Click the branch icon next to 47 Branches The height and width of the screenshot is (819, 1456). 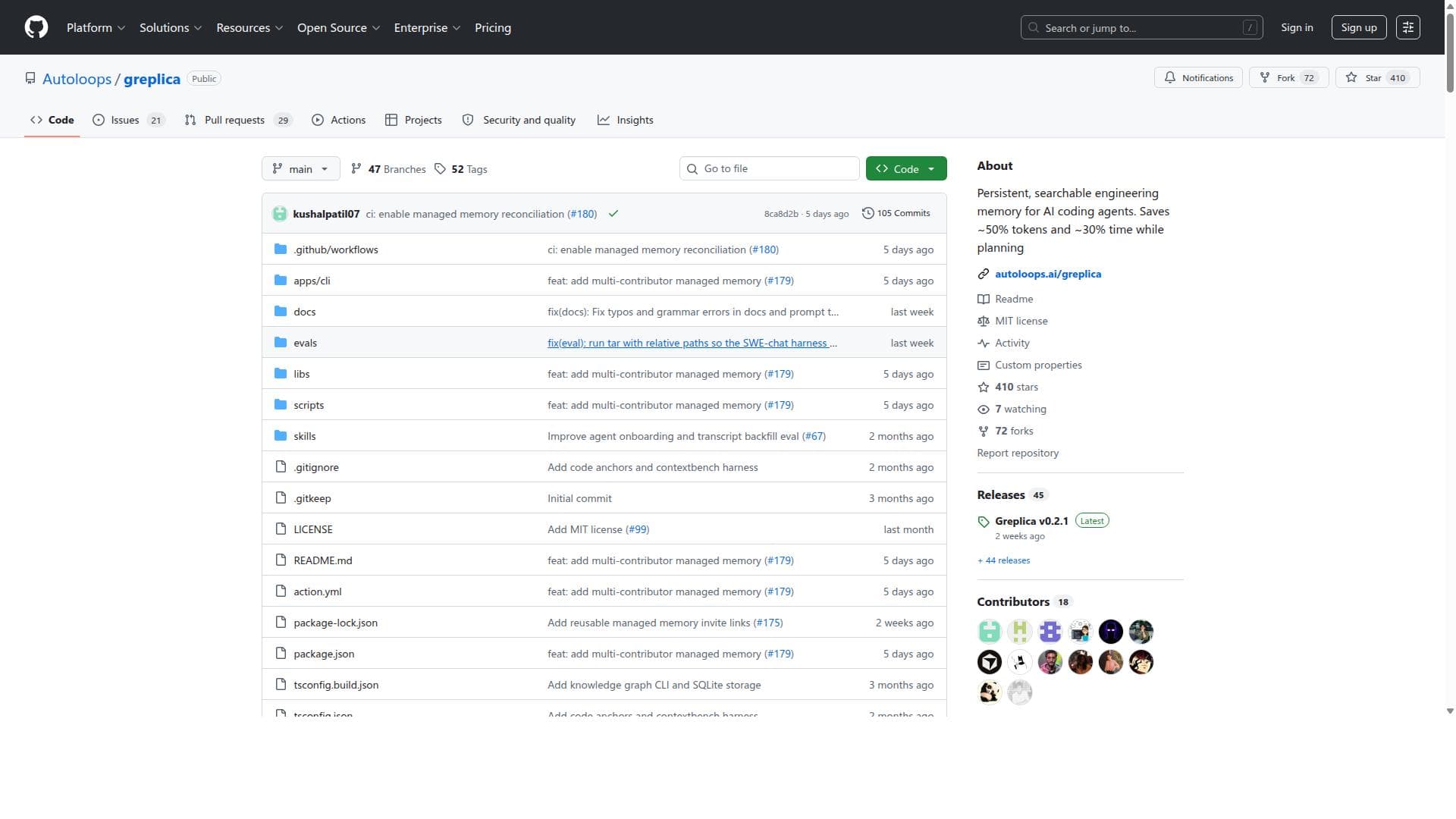coord(356,169)
